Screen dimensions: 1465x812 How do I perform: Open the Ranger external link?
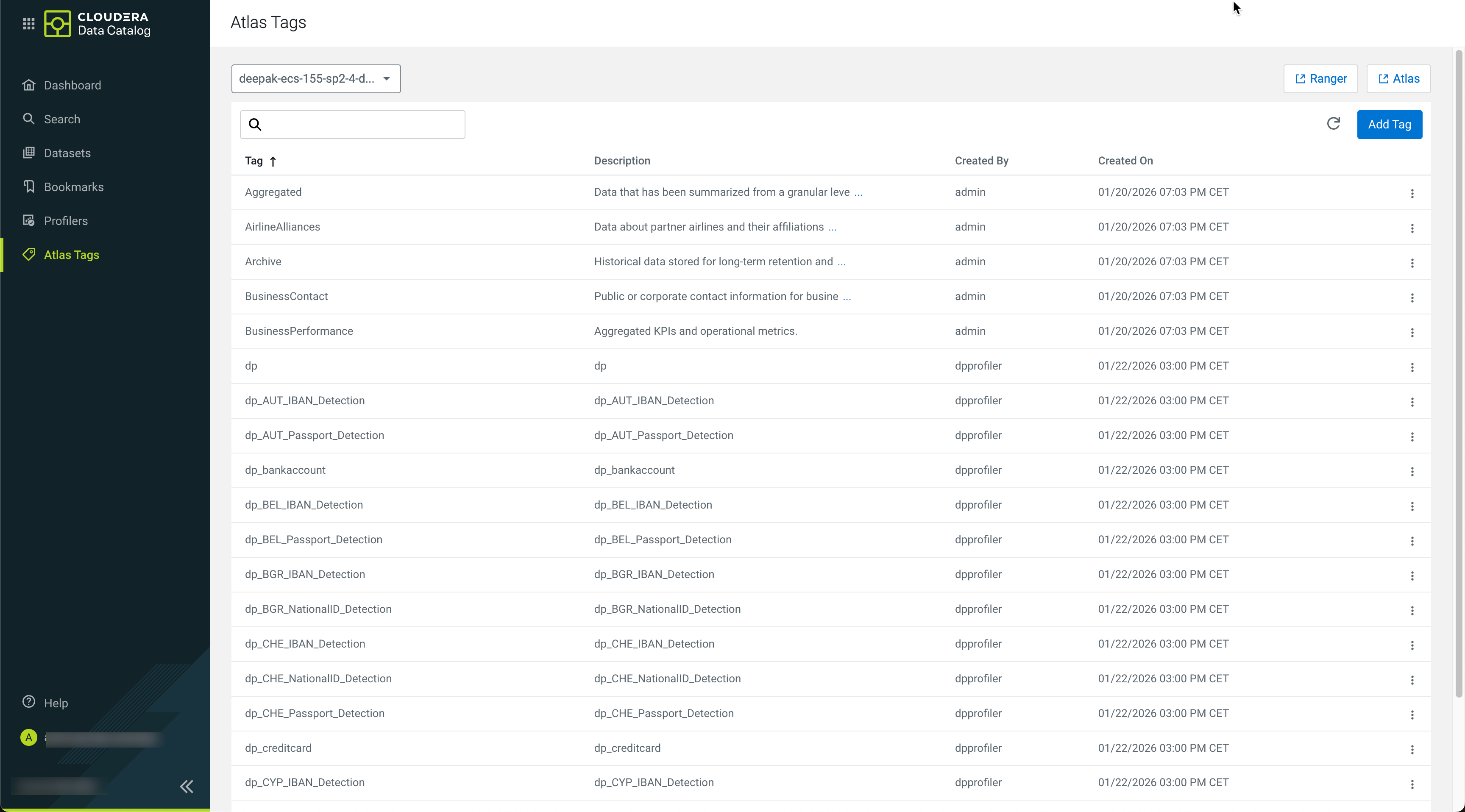pos(1320,78)
